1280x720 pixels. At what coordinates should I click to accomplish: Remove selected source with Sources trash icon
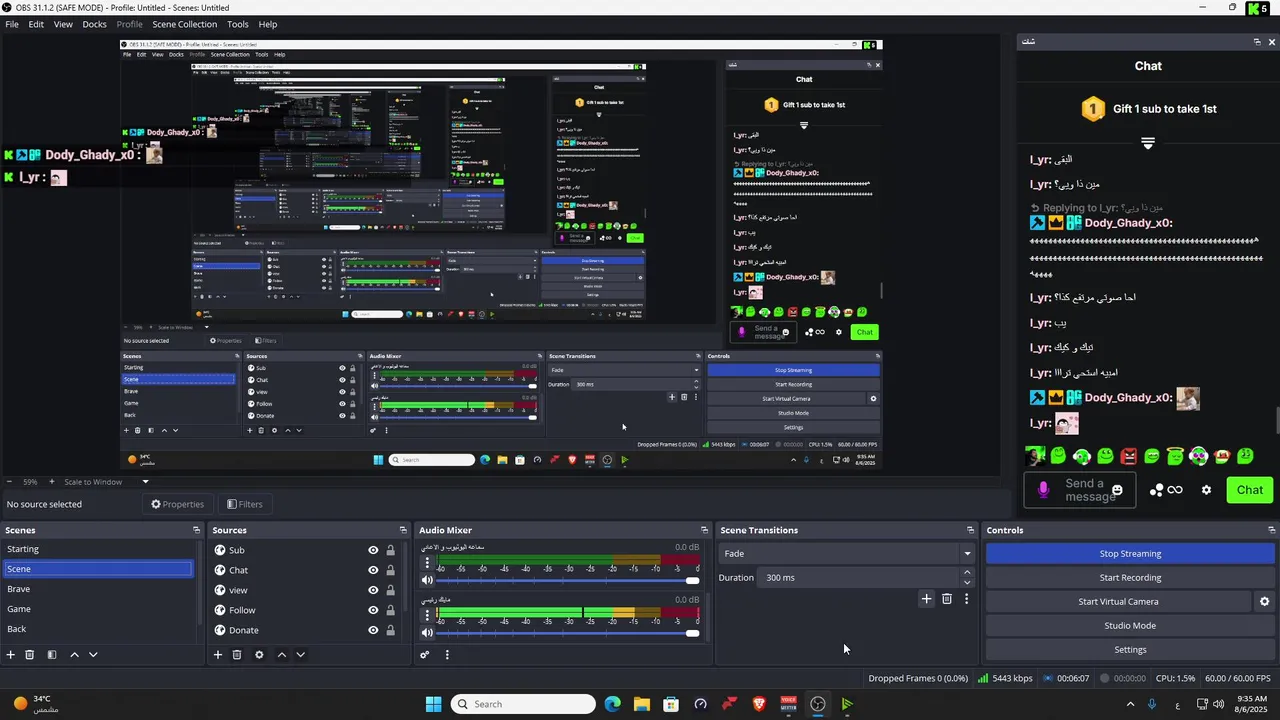[x=237, y=655]
